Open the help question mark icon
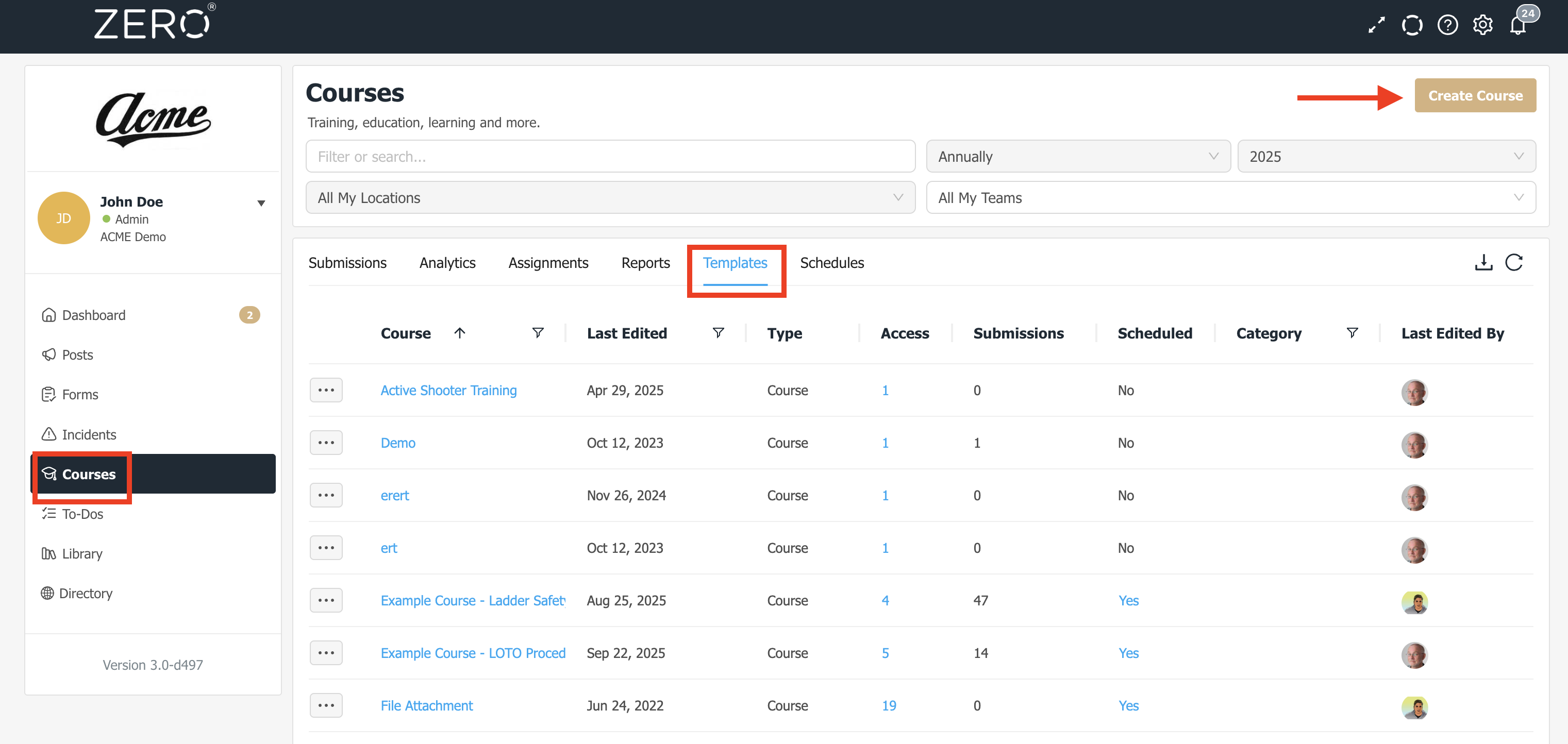The image size is (1568, 744). point(1447,25)
